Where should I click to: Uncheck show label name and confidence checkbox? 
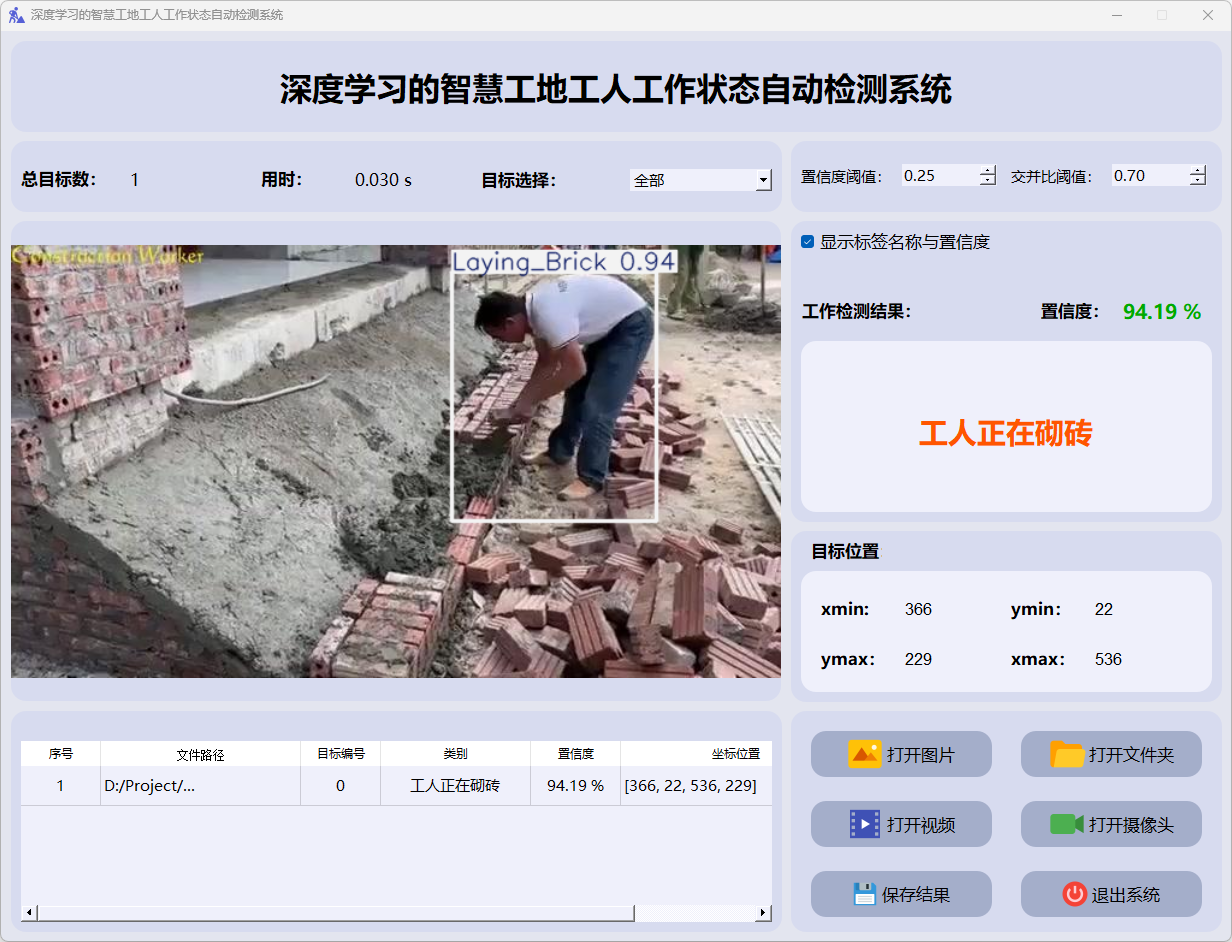[x=808, y=242]
